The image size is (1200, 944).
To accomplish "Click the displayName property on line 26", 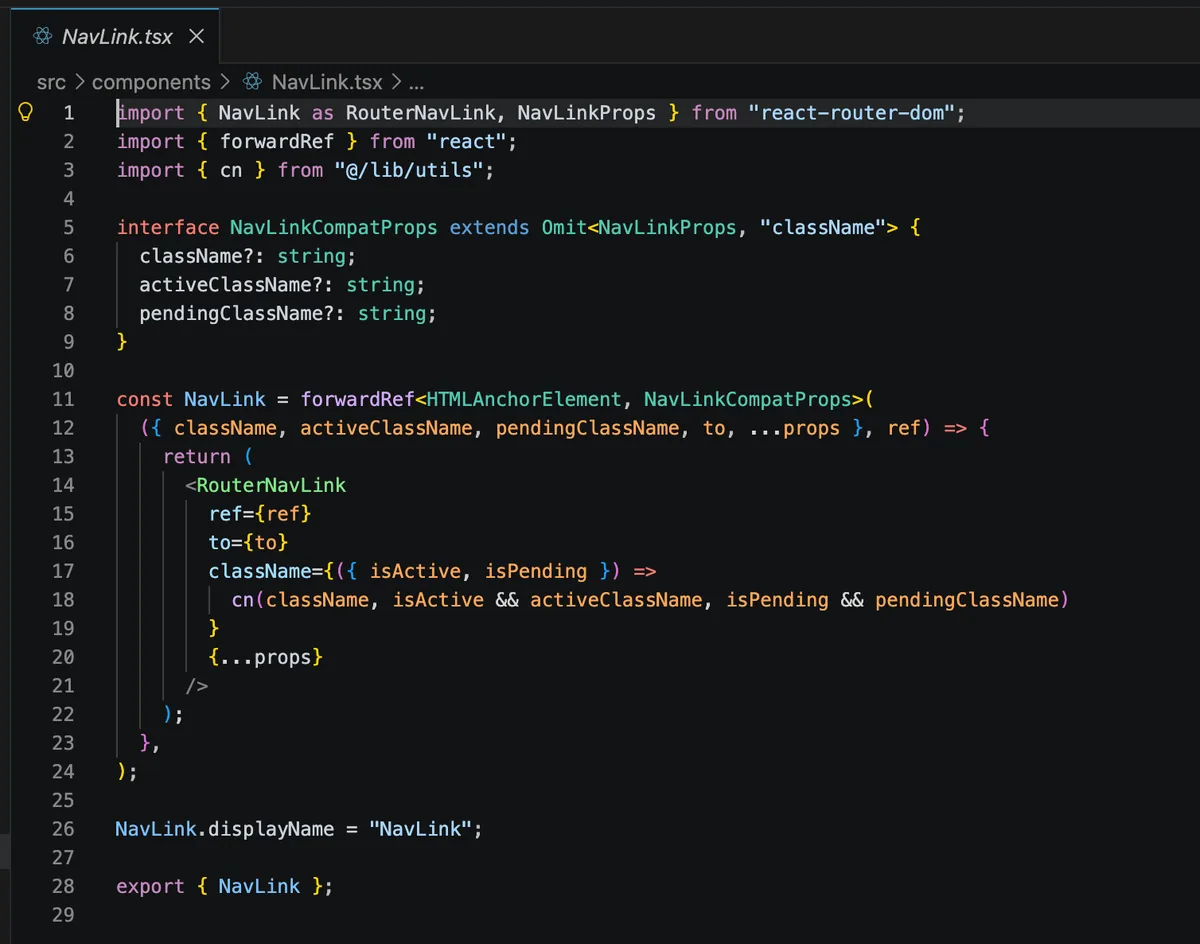I will coord(271,829).
